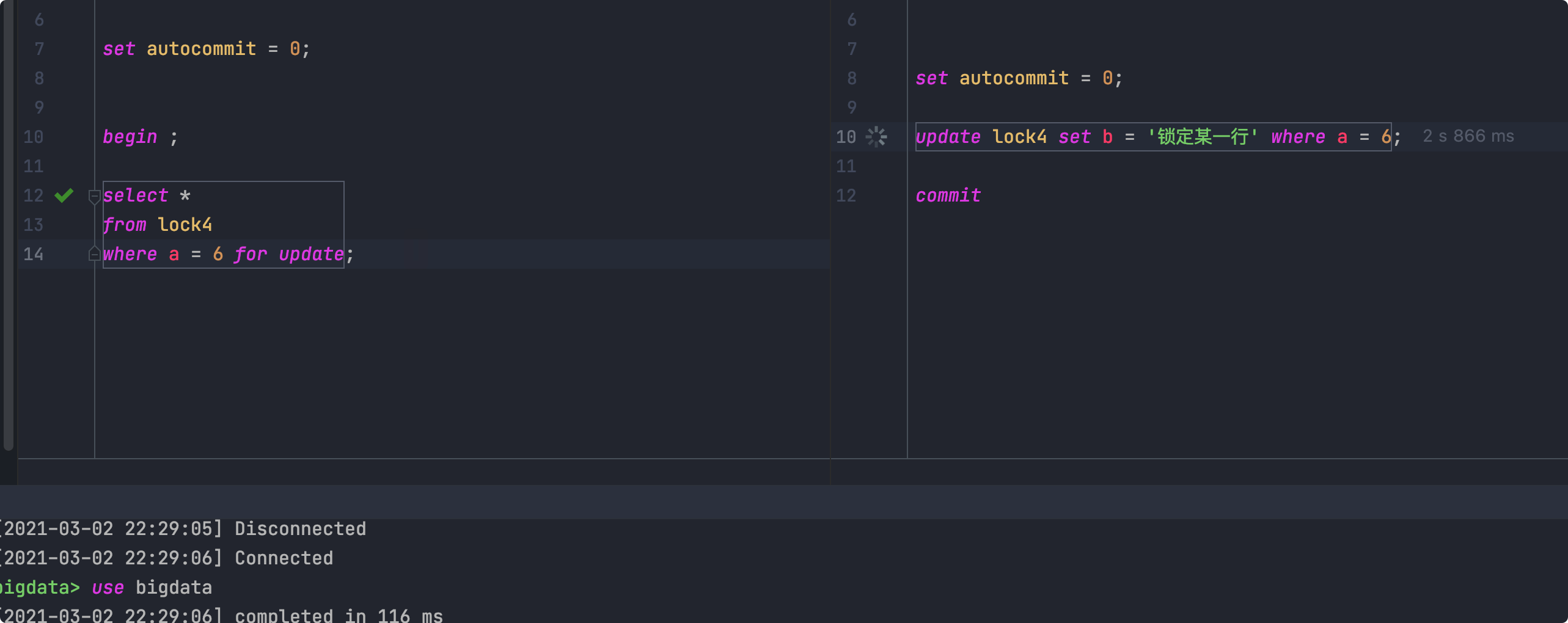Click 'set autocommit = 0;' in left editor
The height and width of the screenshot is (623, 1568).
click(x=207, y=49)
